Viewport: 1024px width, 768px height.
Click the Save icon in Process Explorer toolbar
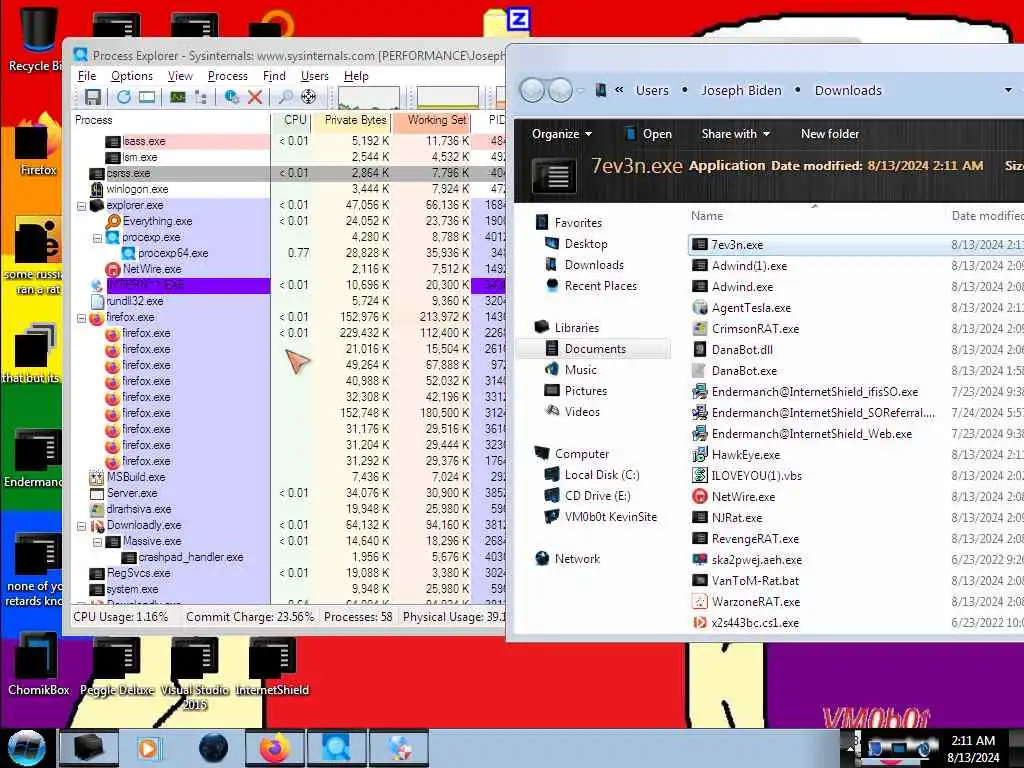tap(93, 97)
